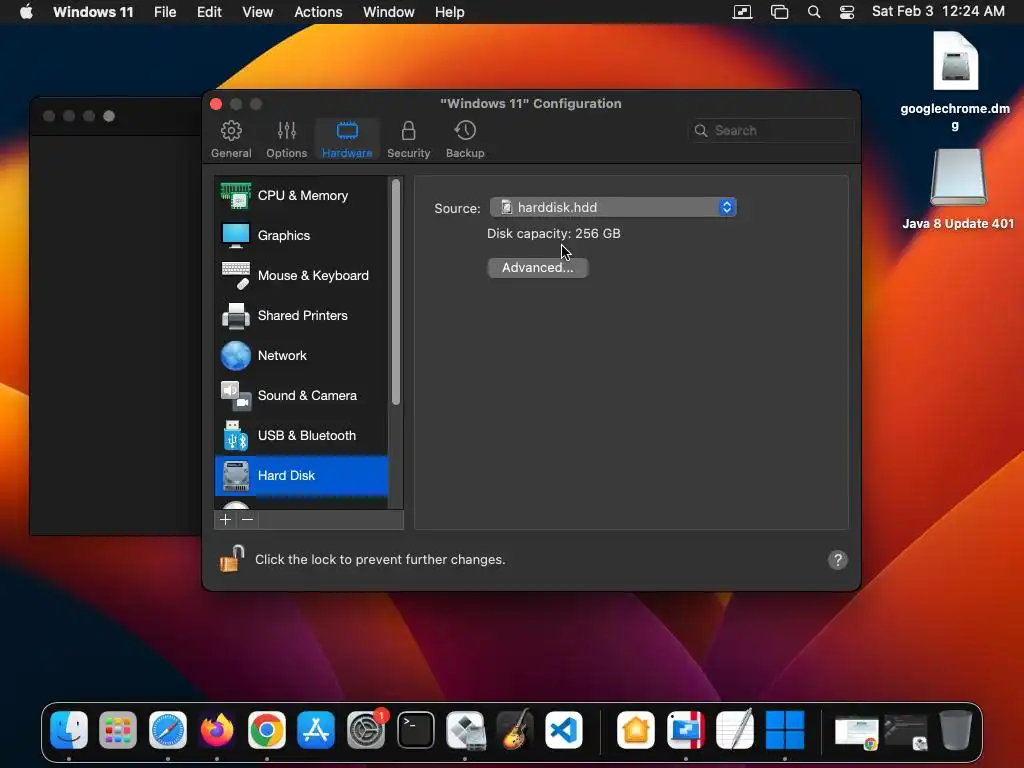This screenshot has width=1024, height=768.
Task: Open the Apple menu
Action: click(x=26, y=12)
